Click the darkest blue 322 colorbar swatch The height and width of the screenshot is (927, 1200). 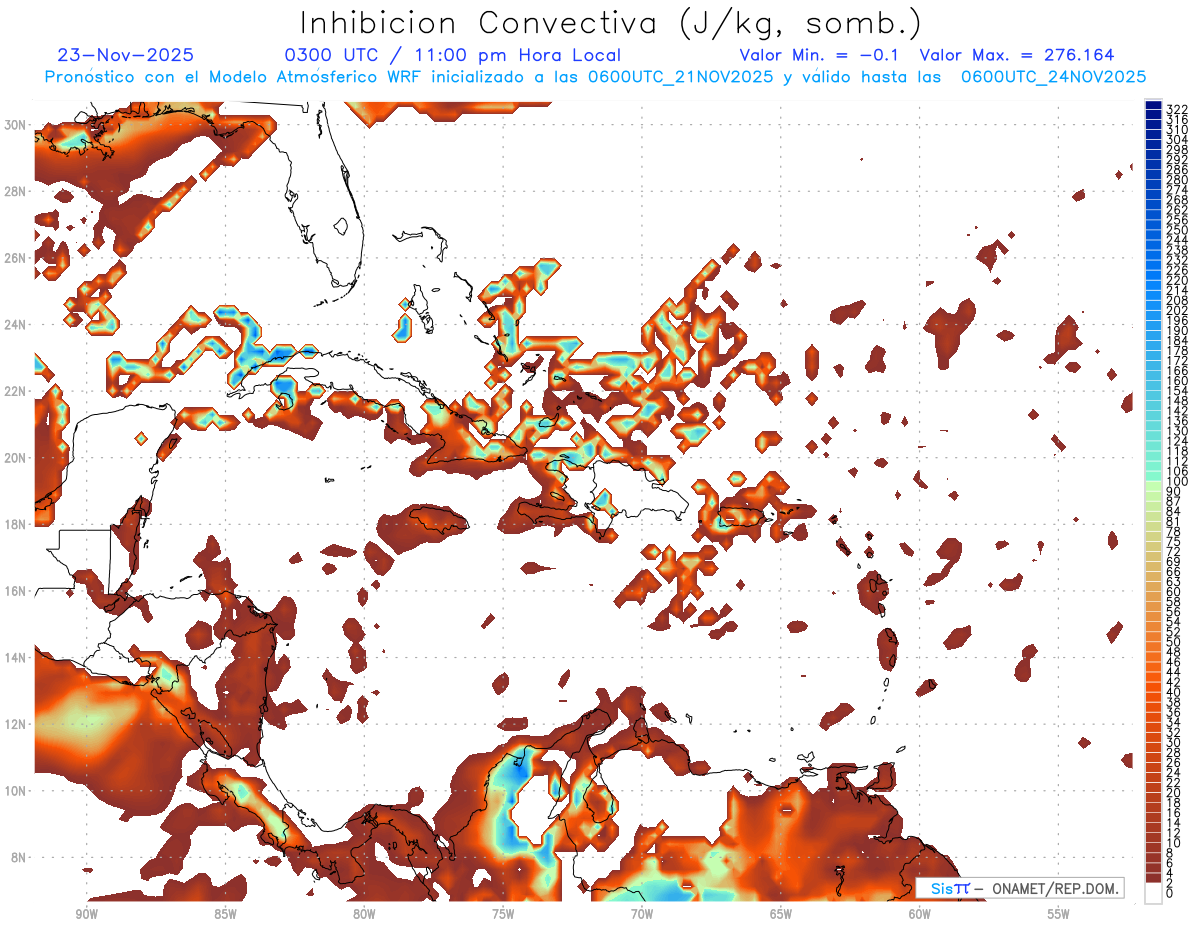click(1153, 105)
